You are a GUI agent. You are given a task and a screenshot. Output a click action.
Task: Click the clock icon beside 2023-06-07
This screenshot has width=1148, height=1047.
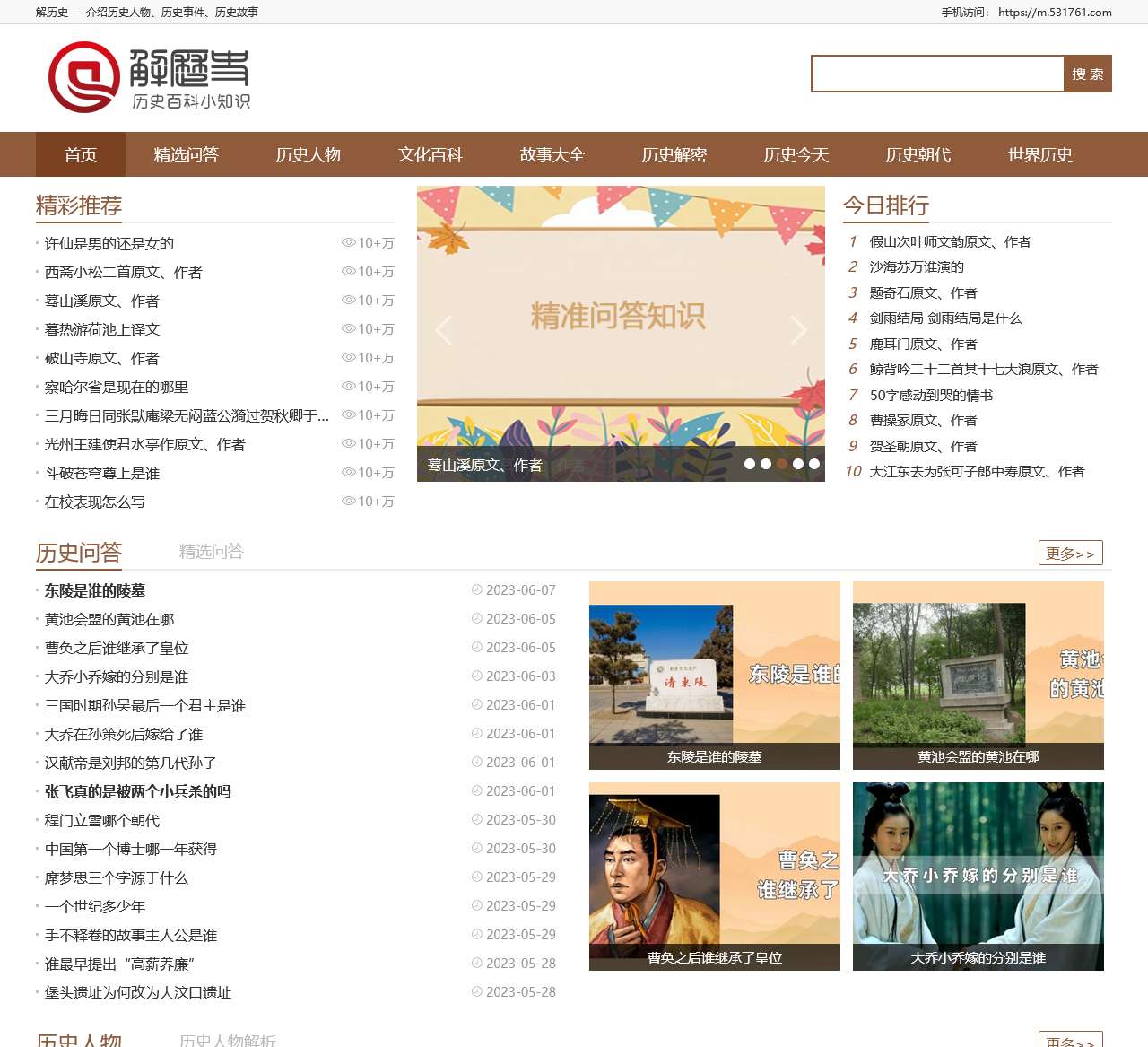477,590
